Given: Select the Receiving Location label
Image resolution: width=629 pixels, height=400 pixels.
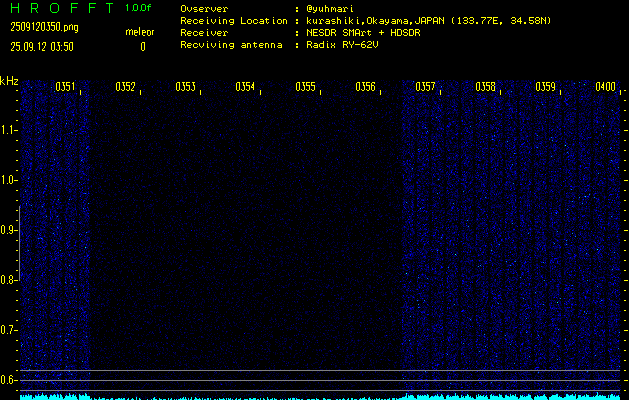Looking at the screenshot, I should (x=234, y=21).
